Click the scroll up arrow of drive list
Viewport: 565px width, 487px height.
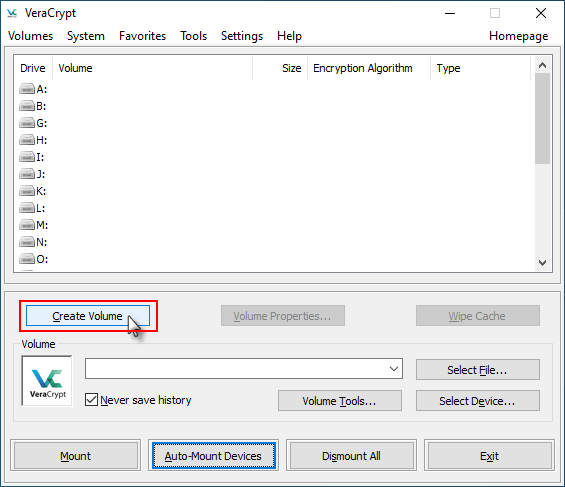(542, 65)
